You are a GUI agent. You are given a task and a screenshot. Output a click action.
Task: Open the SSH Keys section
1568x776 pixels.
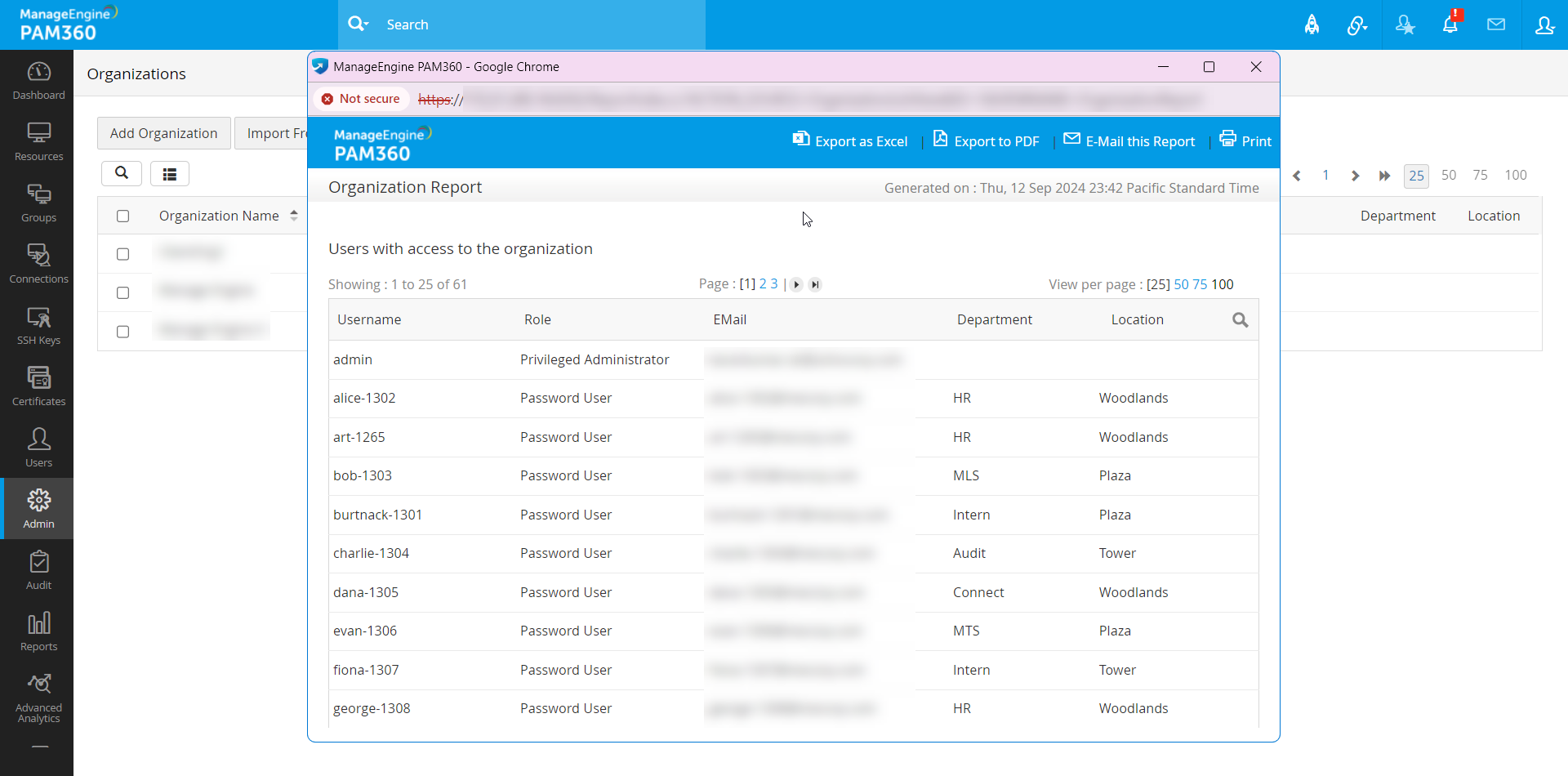point(38,324)
